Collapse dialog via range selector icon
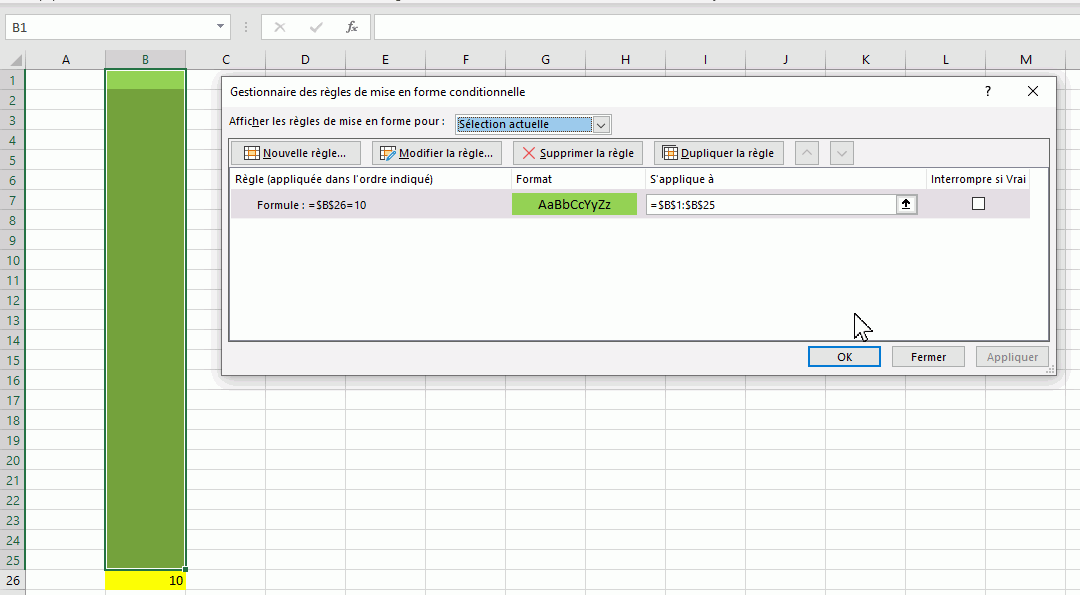Image resolution: width=1080 pixels, height=595 pixels. [906, 204]
